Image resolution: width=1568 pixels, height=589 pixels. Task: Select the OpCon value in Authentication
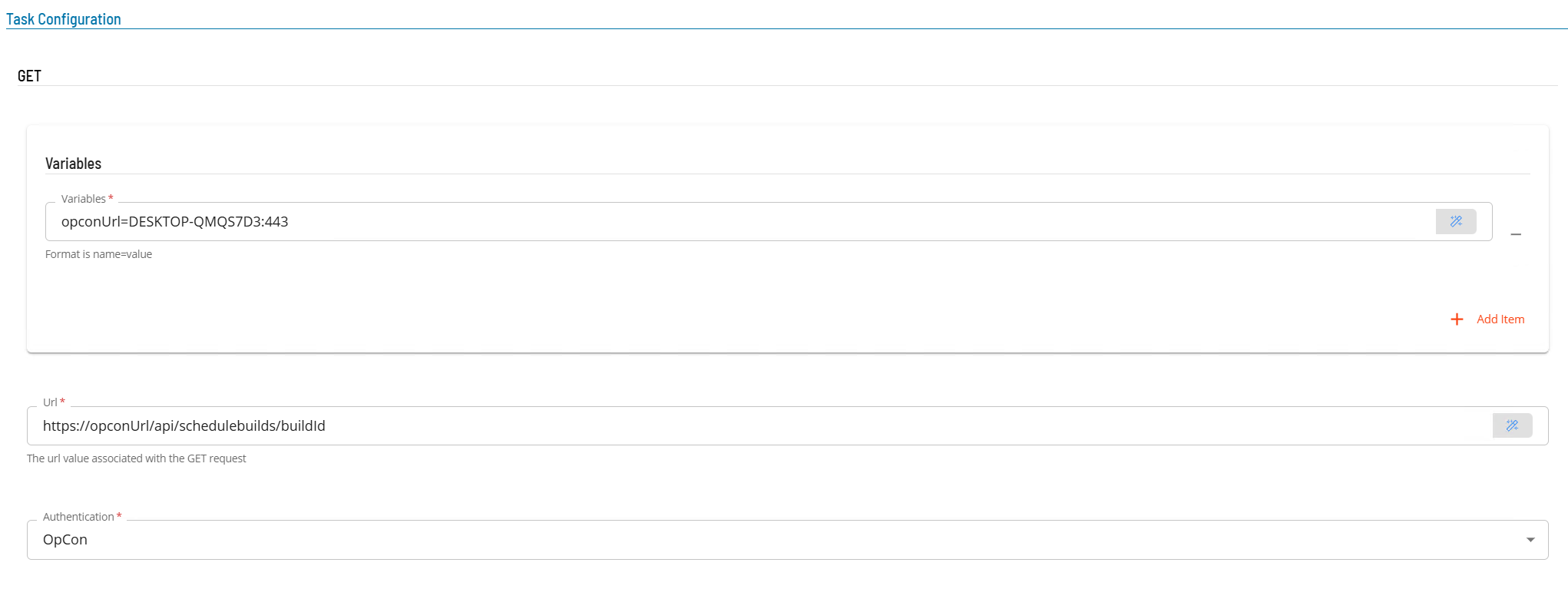click(x=65, y=540)
